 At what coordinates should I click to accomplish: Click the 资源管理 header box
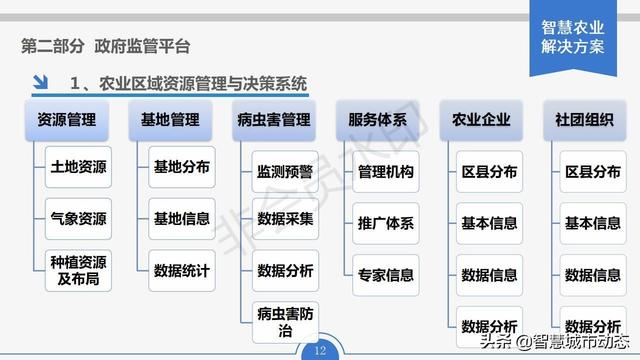[x=67, y=120]
